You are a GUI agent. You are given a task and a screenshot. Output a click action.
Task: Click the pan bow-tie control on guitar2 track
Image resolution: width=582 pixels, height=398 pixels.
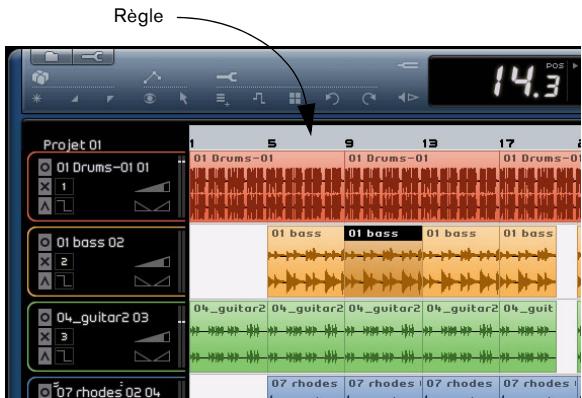pyautogui.click(x=152, y=356)
